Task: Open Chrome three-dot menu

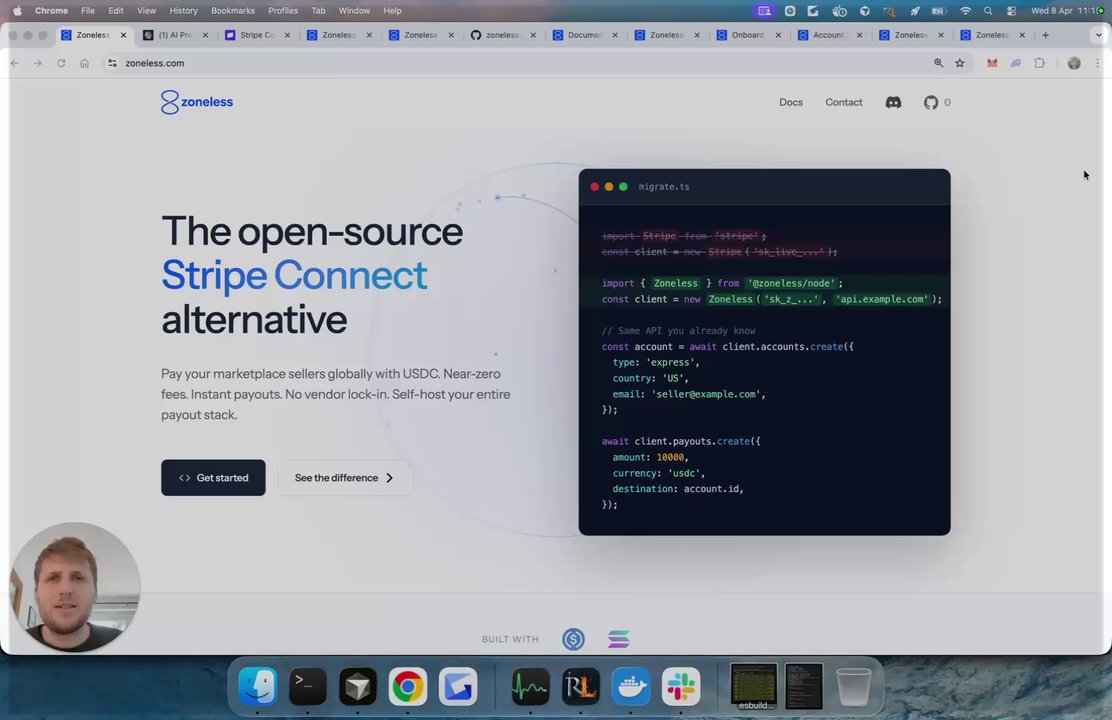Action: (1097, 63)
